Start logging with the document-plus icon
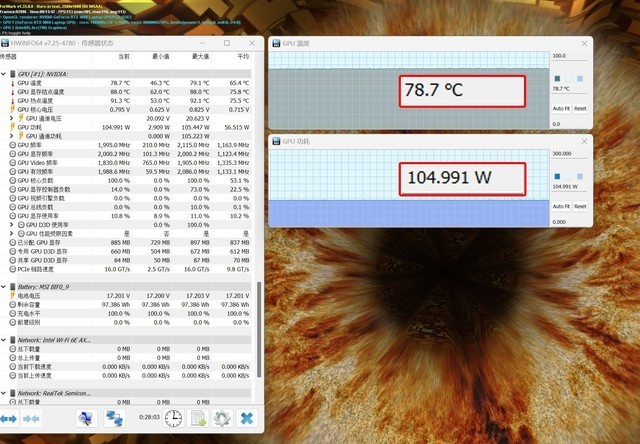 coord(198,419)
